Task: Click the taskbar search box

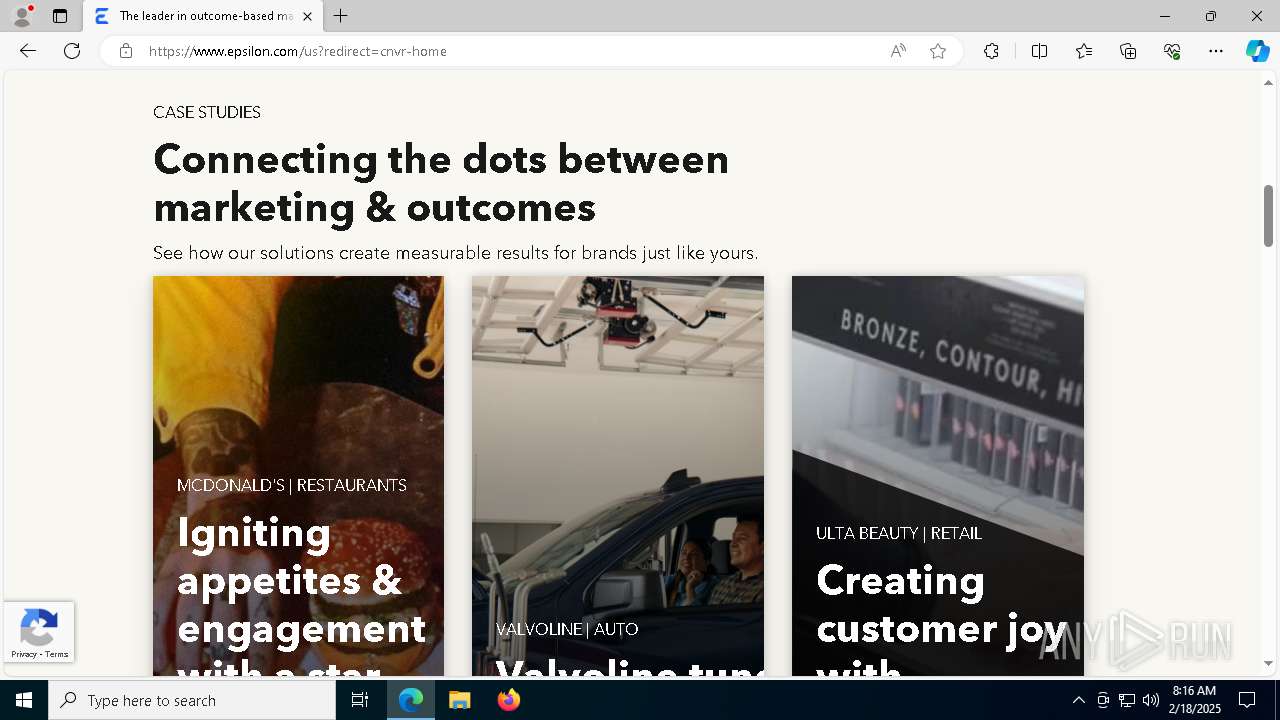Action: [x=192, y=700]
